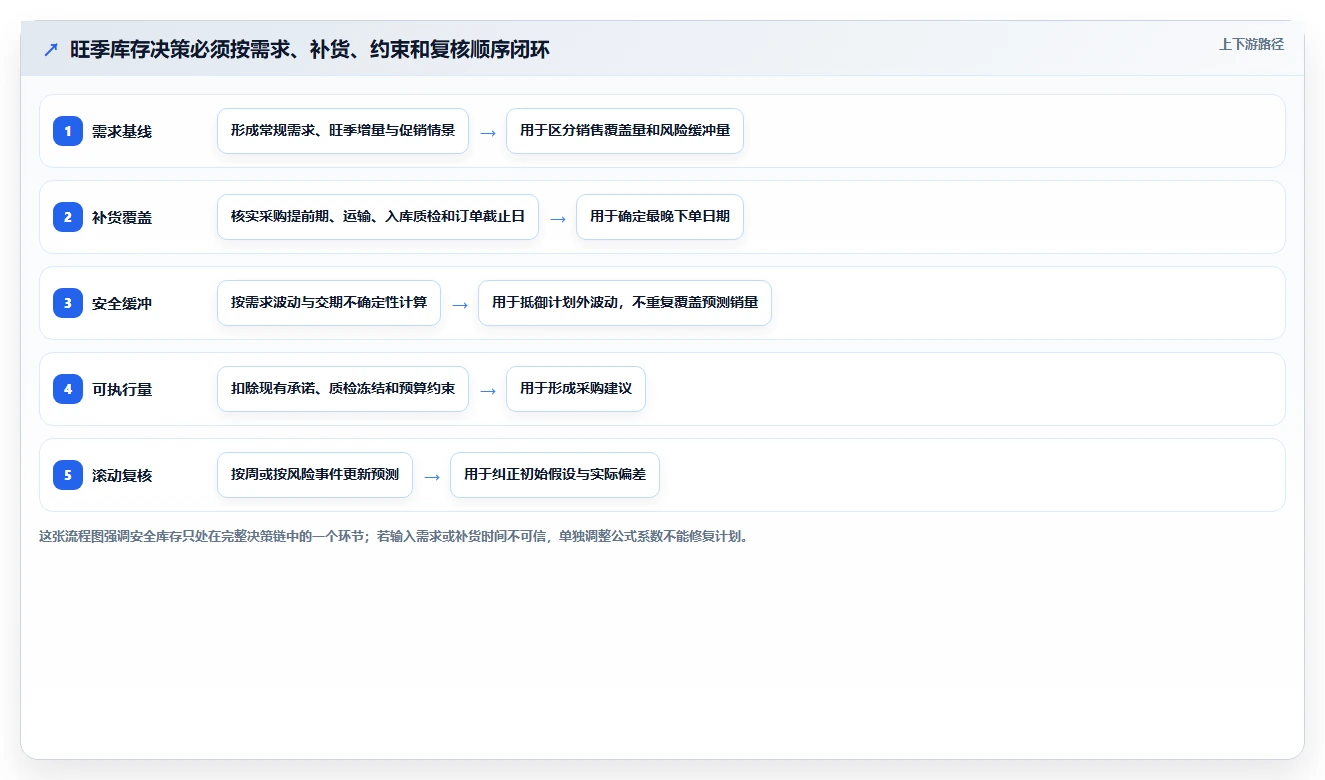Select the number 5 step badge

click(68, 475)
